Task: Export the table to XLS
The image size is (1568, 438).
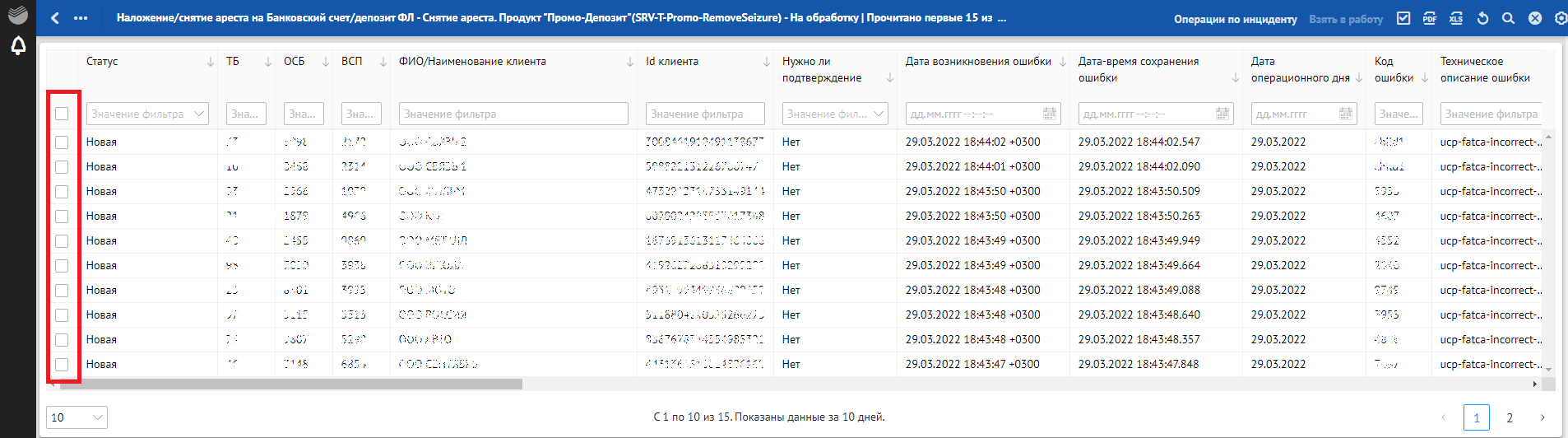Action: [1456, 18]
